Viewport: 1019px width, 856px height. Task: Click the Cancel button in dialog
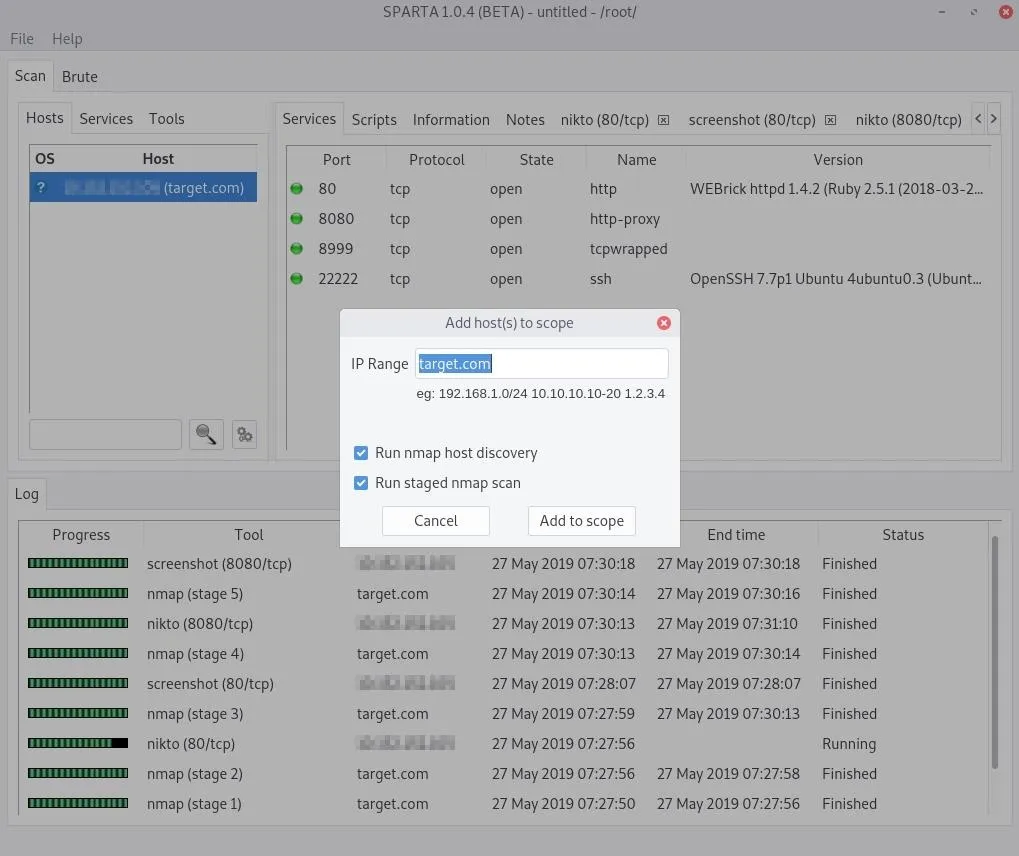pos(435,521)
